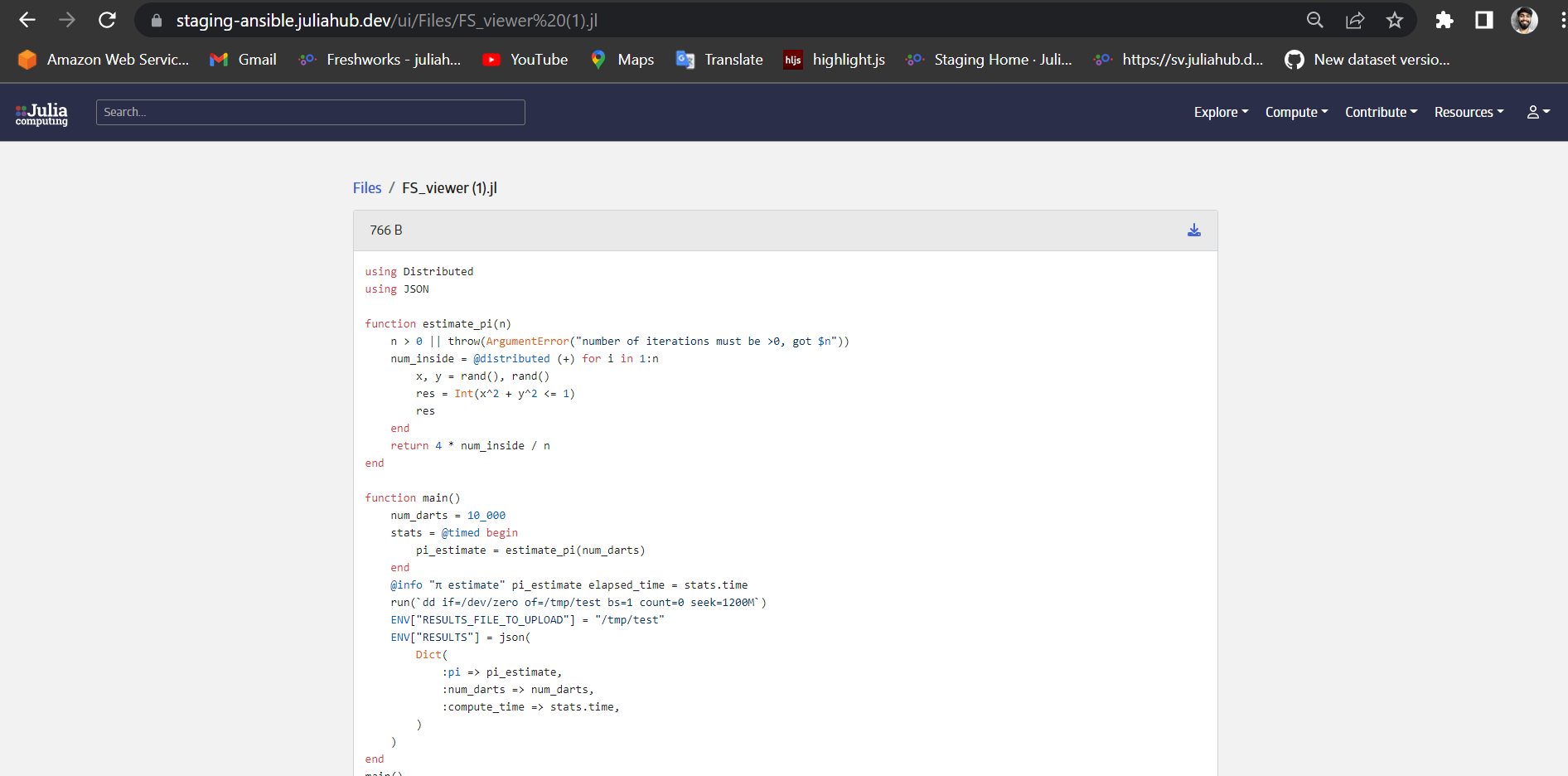Go back with the browser back arrow

27,20
